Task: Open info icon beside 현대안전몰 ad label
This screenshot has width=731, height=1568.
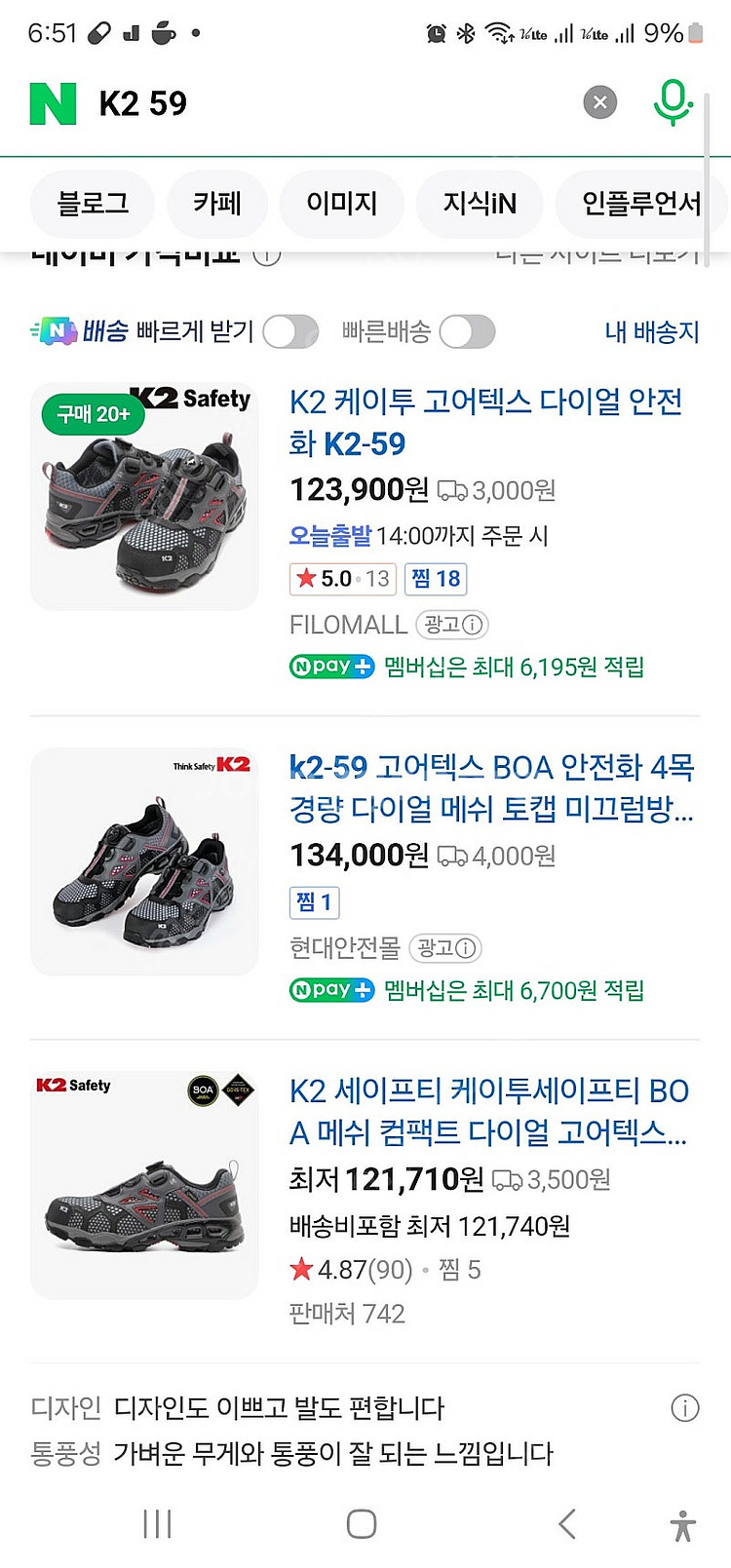Action: pyautogui.click(x=466, y=947)
